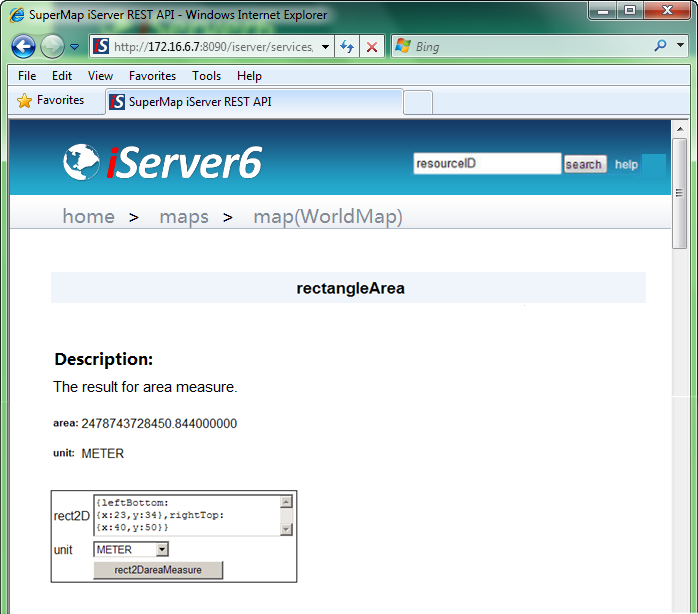Click the Stop loading red X icon

tap(372, 47)
